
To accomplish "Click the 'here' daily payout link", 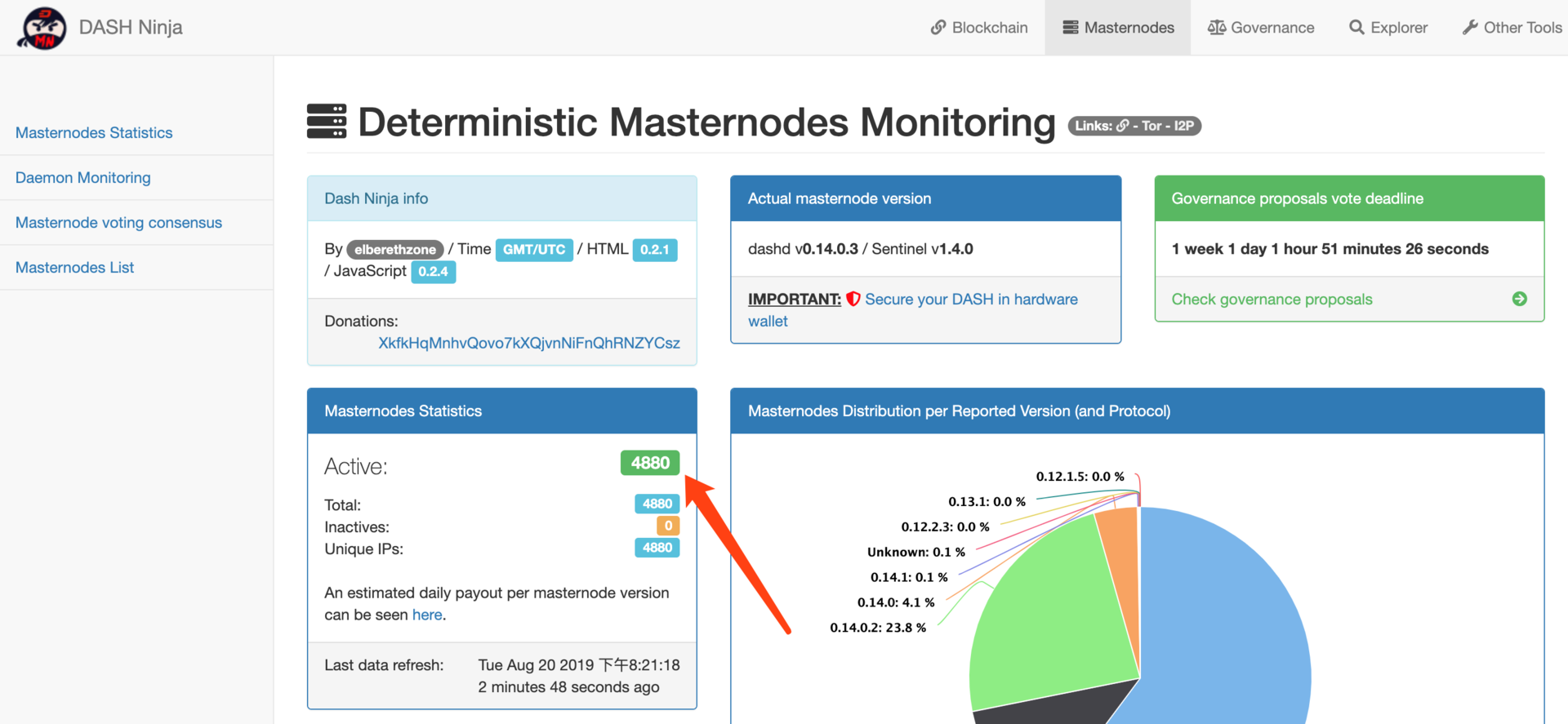I will pos(427,615).
